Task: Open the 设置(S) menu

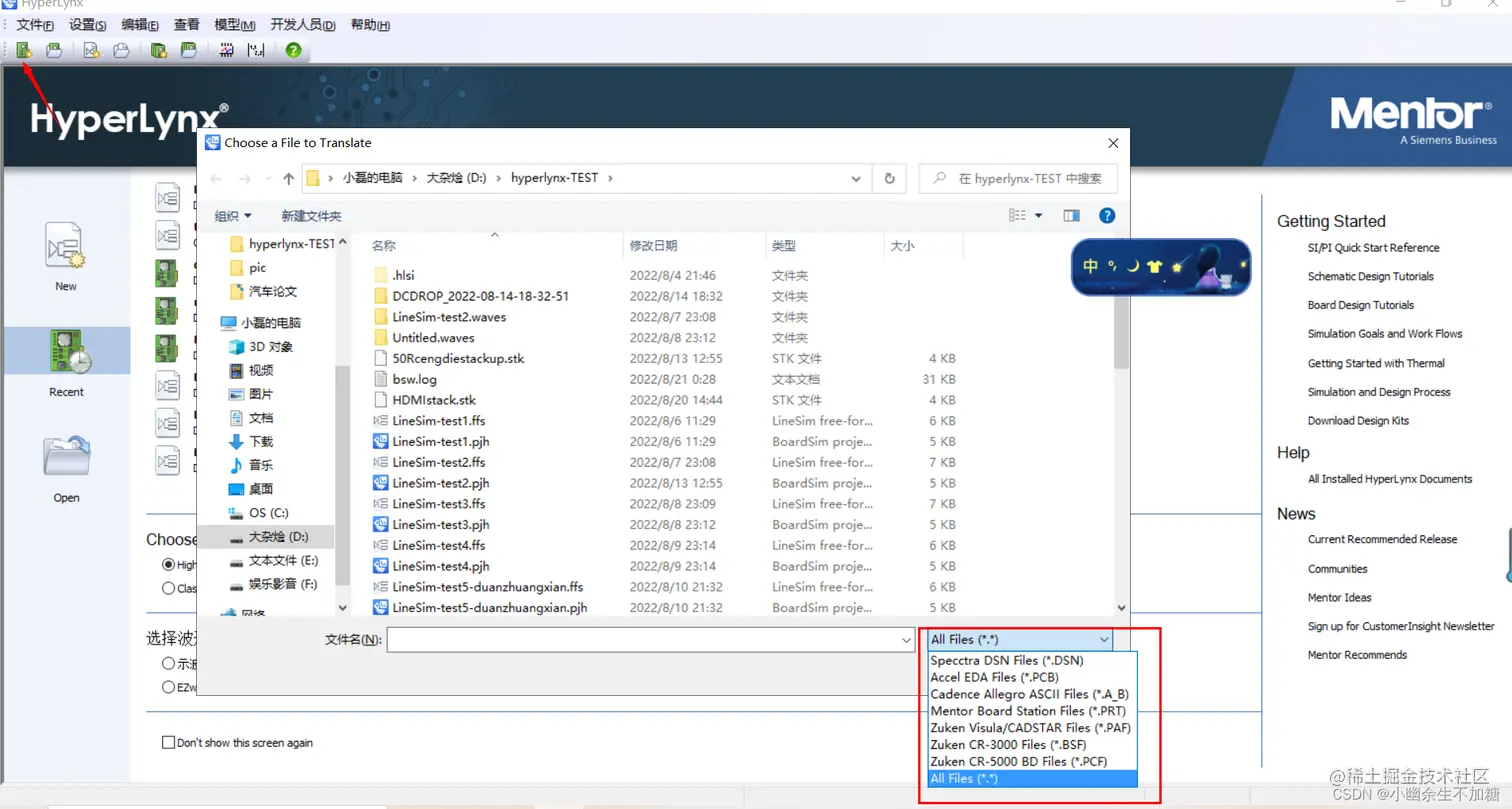Action: tap(88, 25)
